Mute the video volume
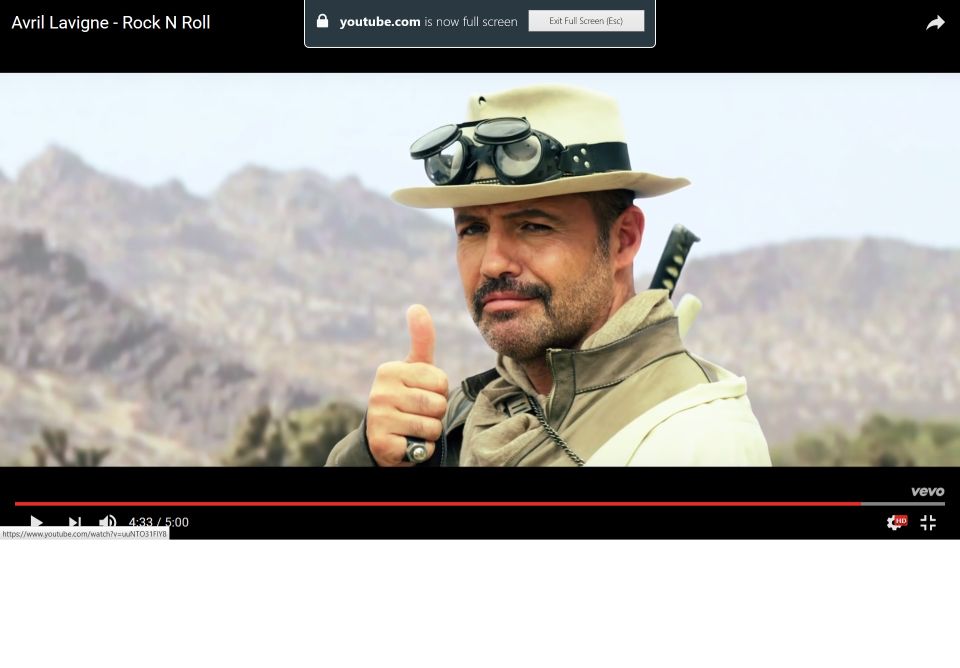Screen dimensions: 960x668 [107, 522]
